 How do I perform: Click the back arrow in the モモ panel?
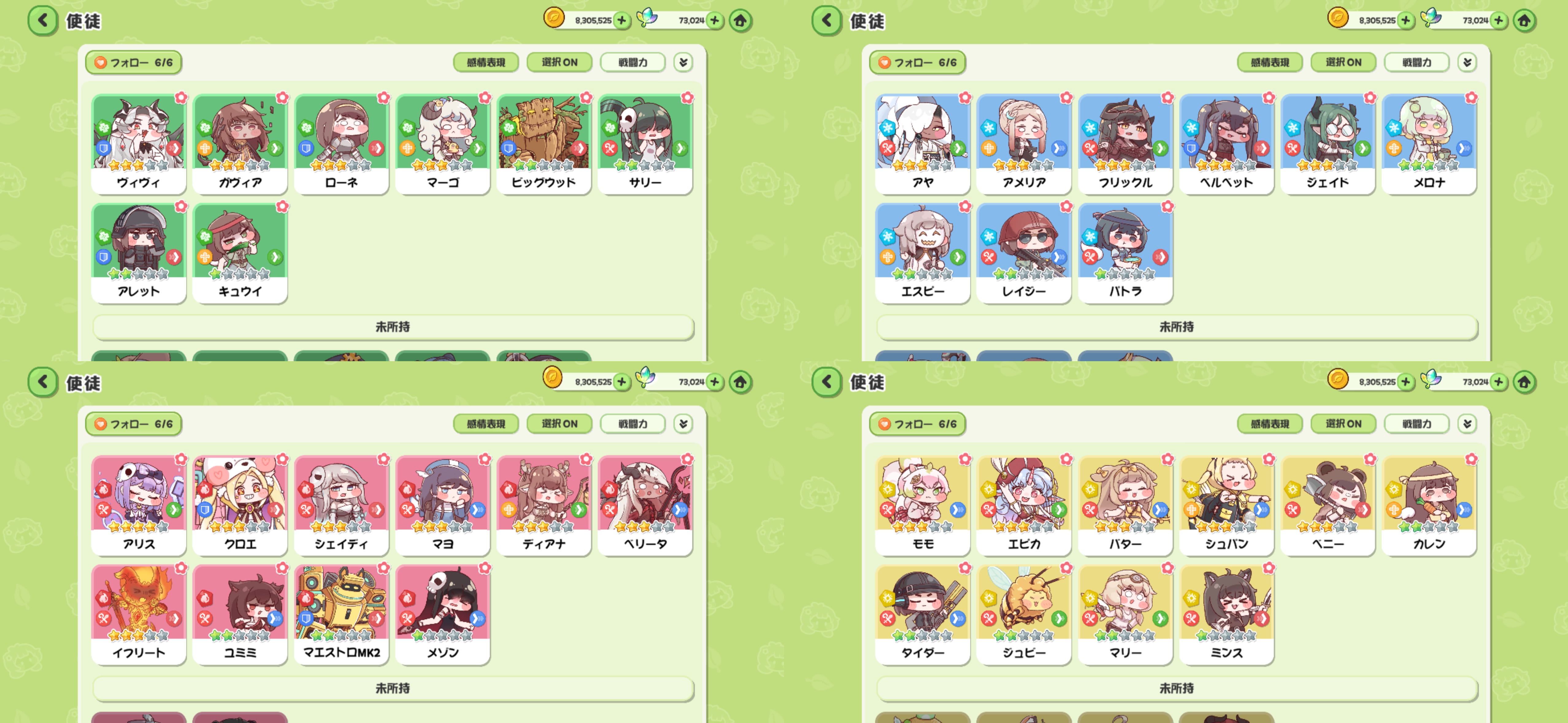pos(827,382)
